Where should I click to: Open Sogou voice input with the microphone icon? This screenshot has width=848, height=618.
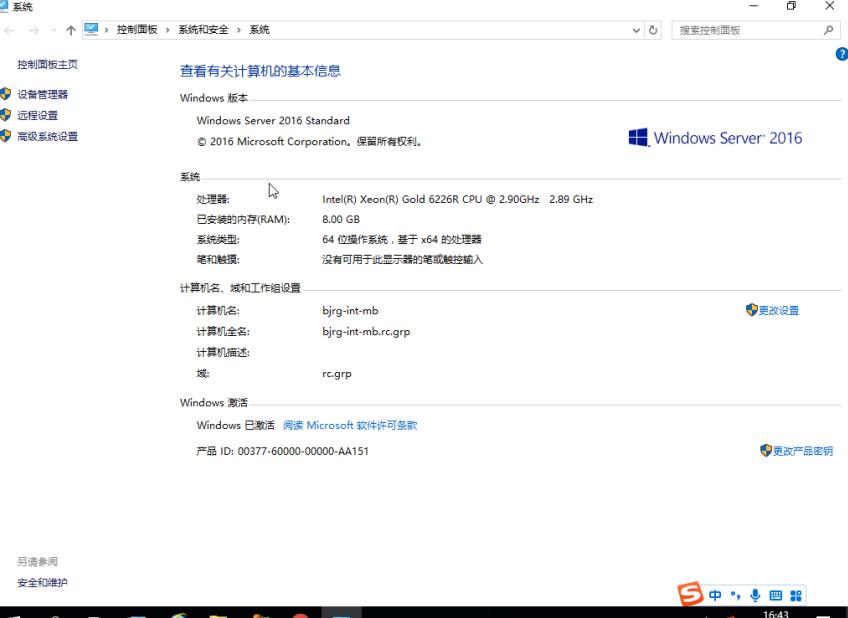tap(754, 594)
